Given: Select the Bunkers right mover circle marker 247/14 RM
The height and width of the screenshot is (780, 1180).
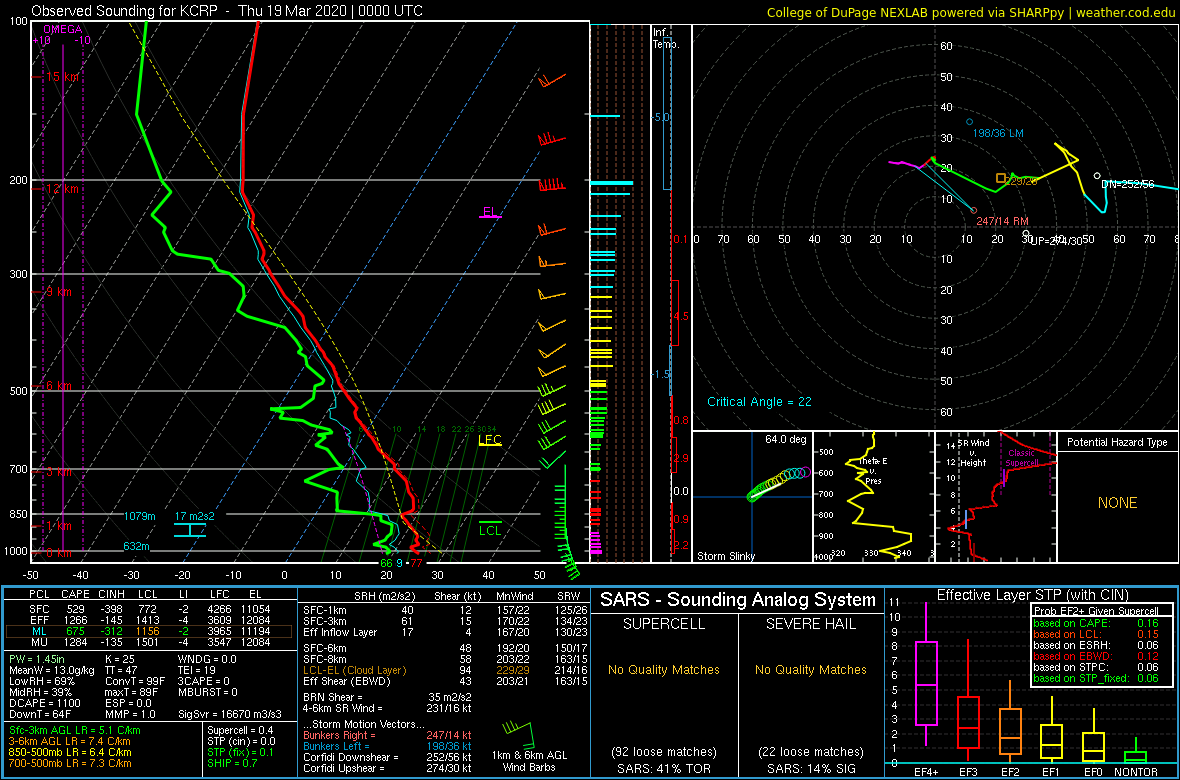Looking at the screenshot, I should (973, 210).
